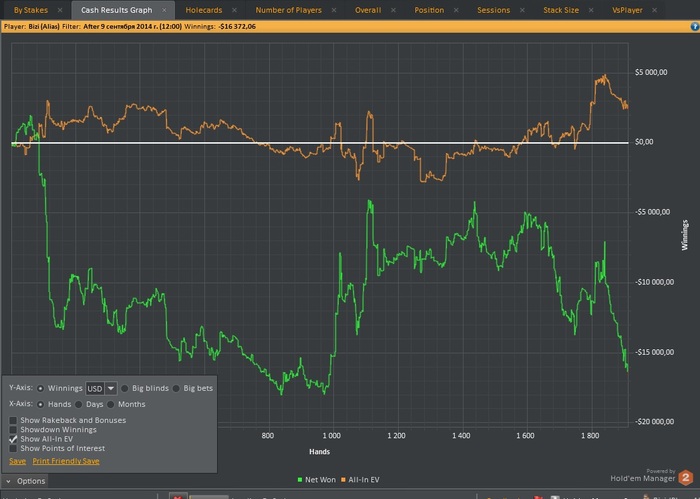The width and height of the screenshot is (700, 499).
Task: Click the Print Friendly Save link
Action: (66, 461)
